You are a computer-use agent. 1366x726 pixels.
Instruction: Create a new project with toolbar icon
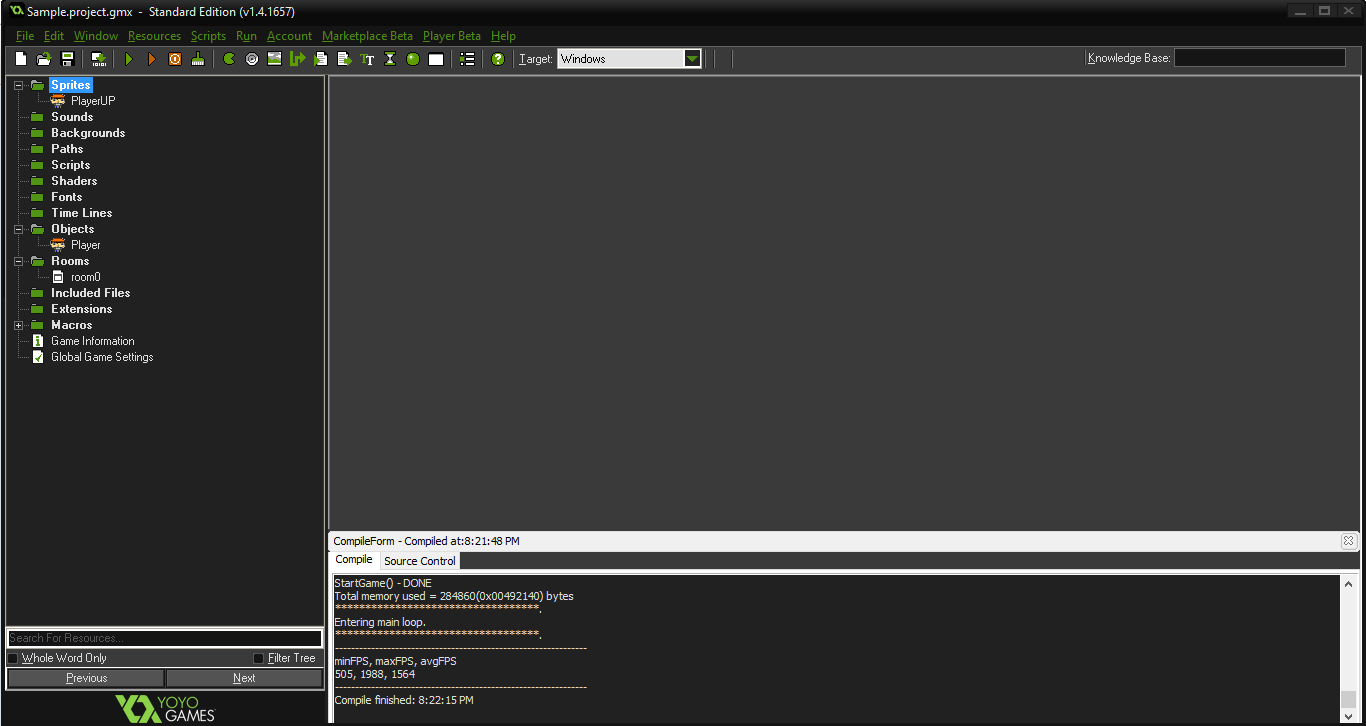click(20, 59)
